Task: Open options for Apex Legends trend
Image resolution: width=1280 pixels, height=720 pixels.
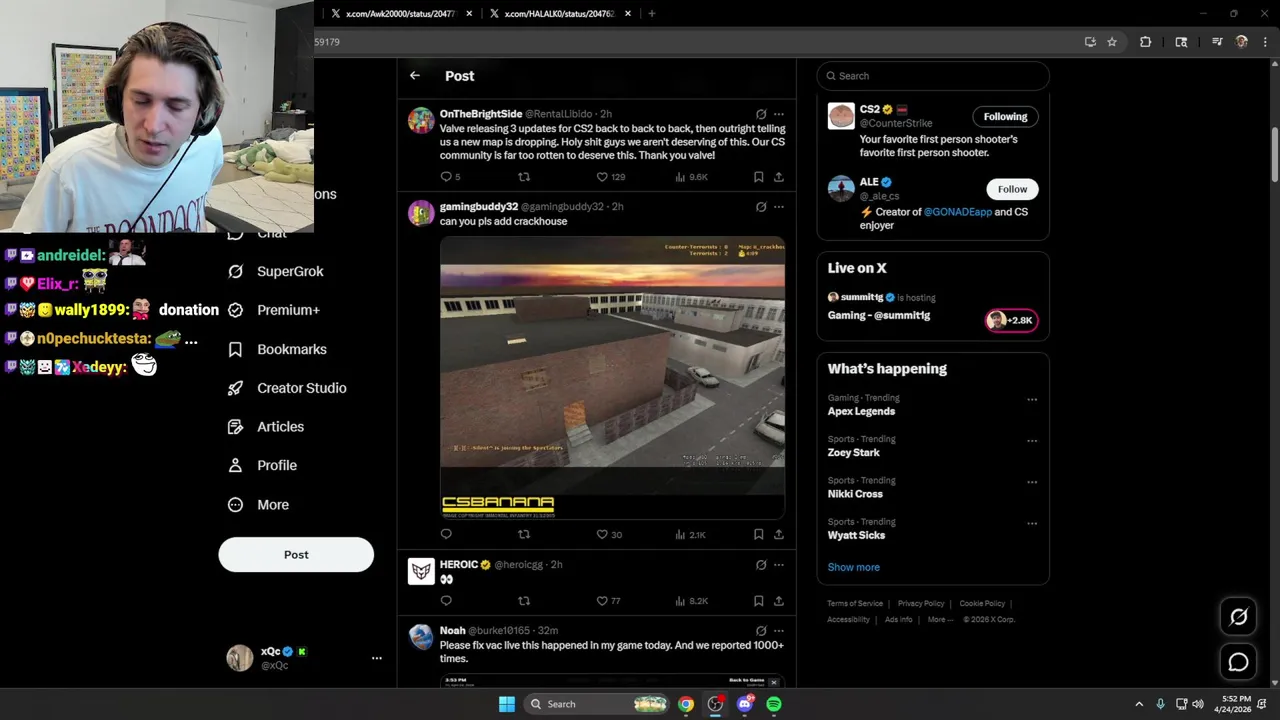Action: (x=1032, y=400)
